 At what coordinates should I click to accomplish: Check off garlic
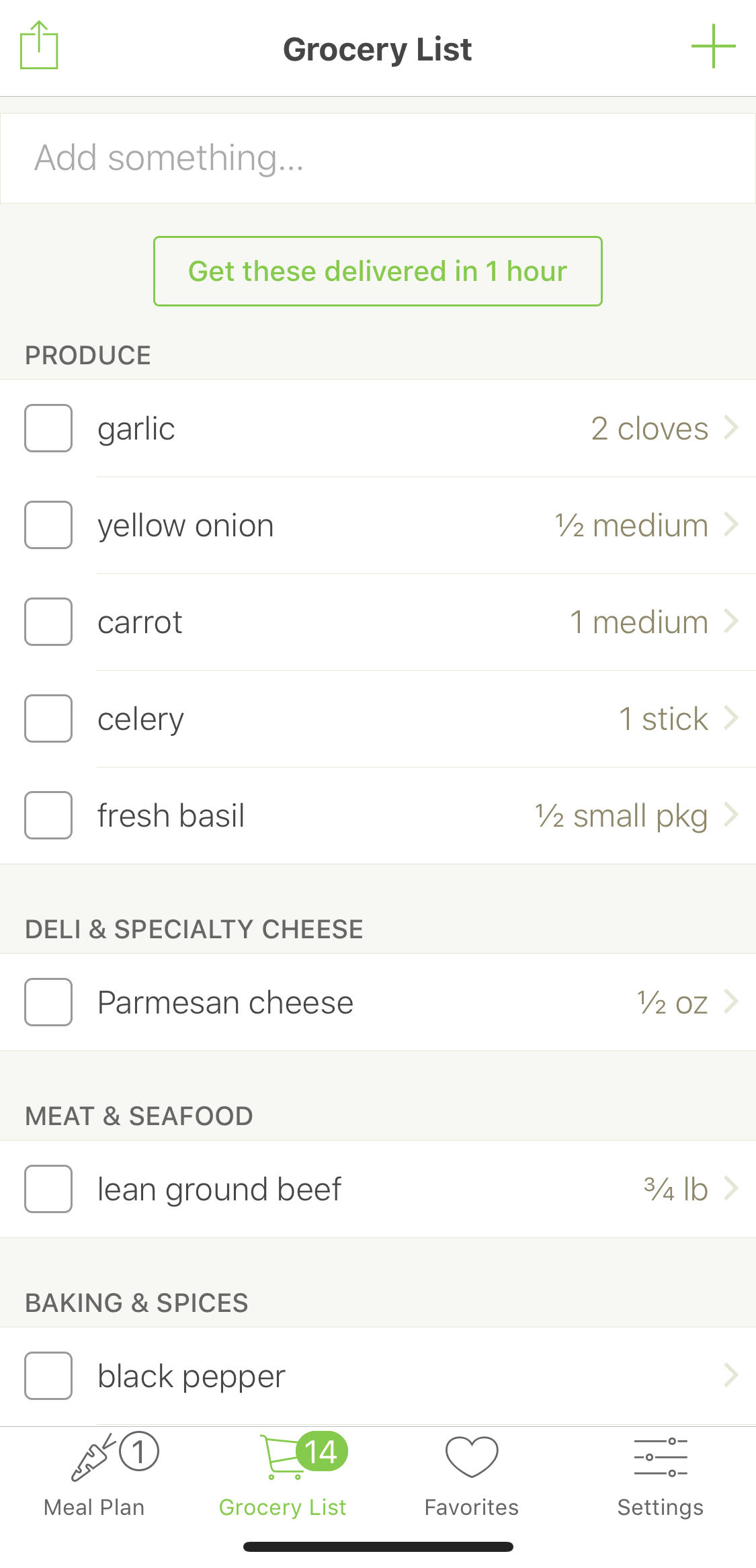(48, 428)
